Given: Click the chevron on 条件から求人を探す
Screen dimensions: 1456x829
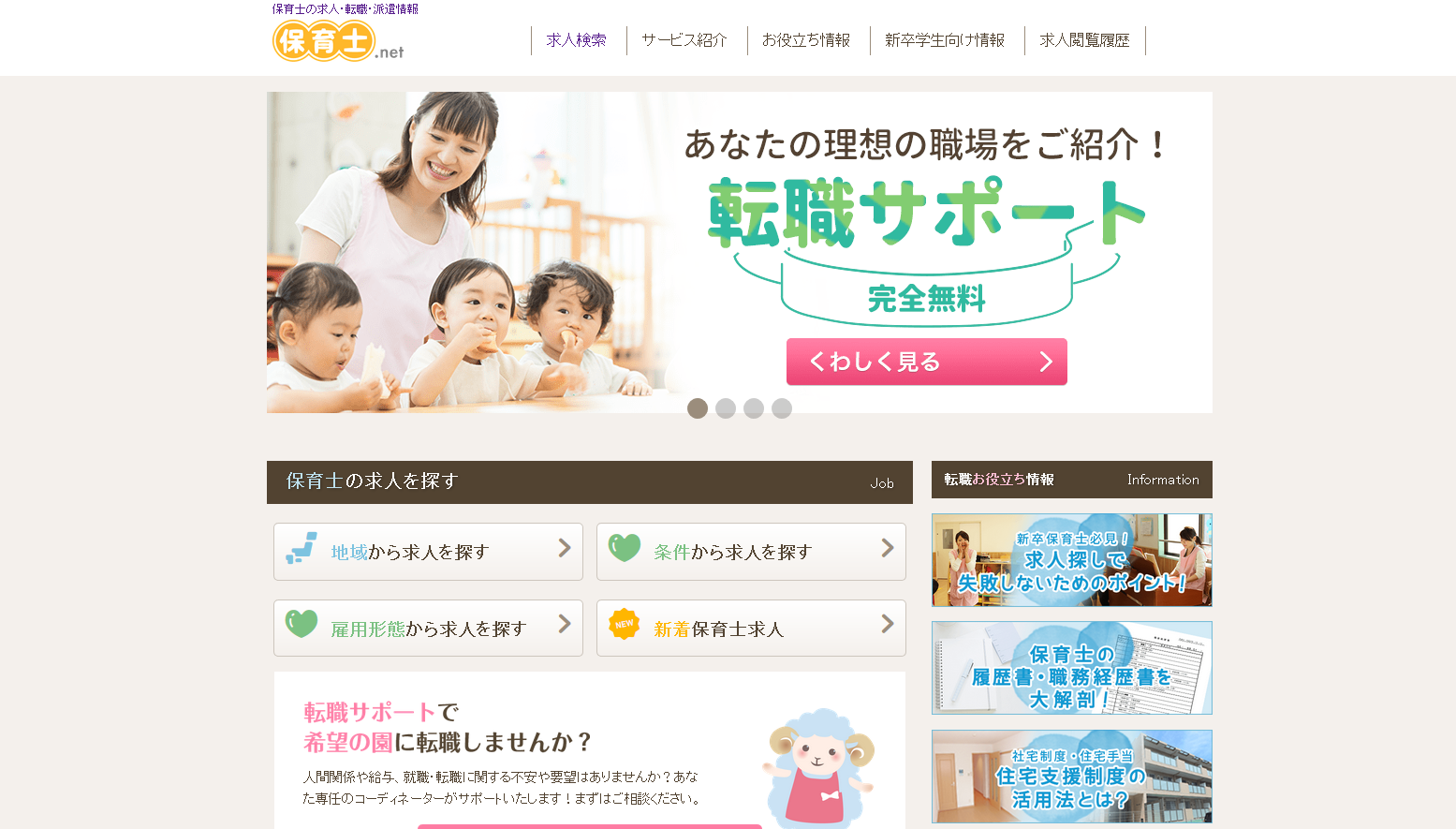Looking at the screenshot, I should 888,548.
